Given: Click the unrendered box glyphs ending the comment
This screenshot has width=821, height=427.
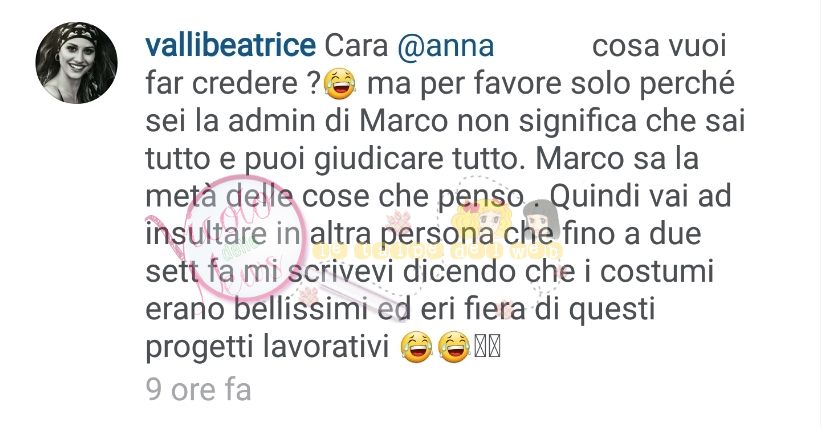Looking at the screenshot, I should click(x=487, y=347).
